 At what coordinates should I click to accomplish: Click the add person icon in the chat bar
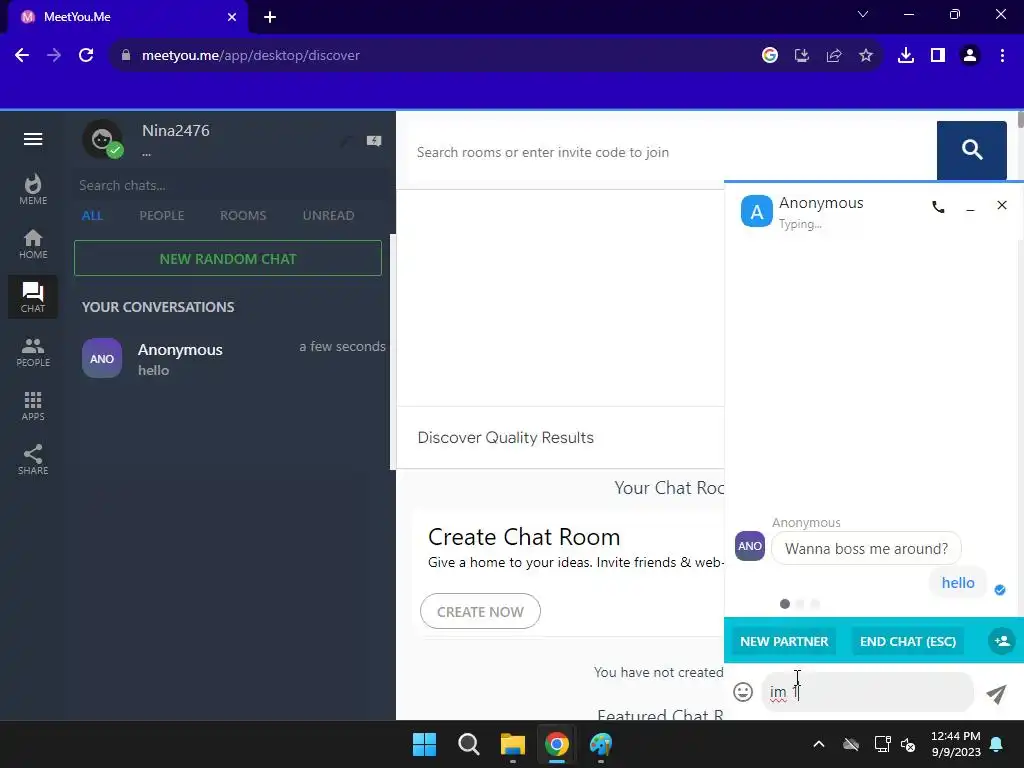click(x=1002, y=641)
